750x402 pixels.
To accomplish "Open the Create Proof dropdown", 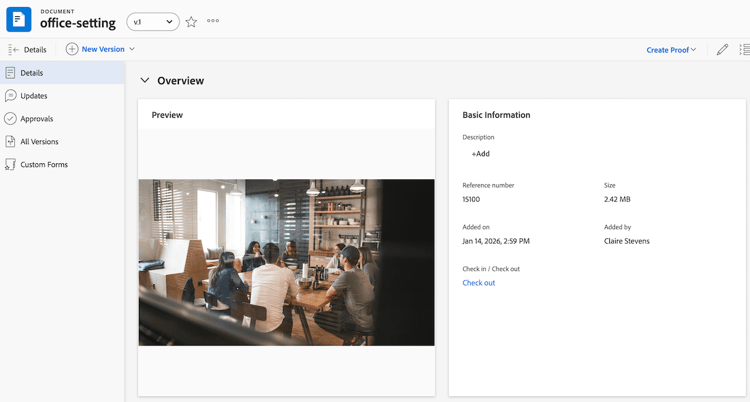I will click(x=671, y=50).
